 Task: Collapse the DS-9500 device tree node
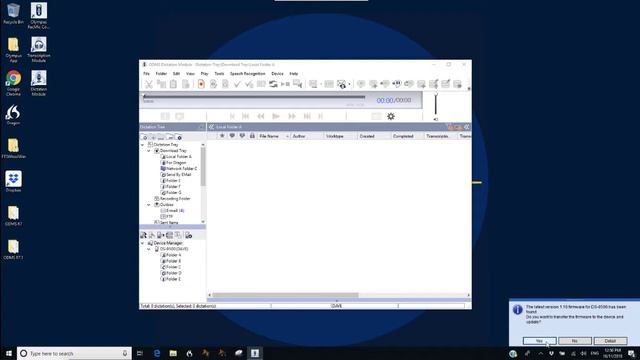point(149,249)
